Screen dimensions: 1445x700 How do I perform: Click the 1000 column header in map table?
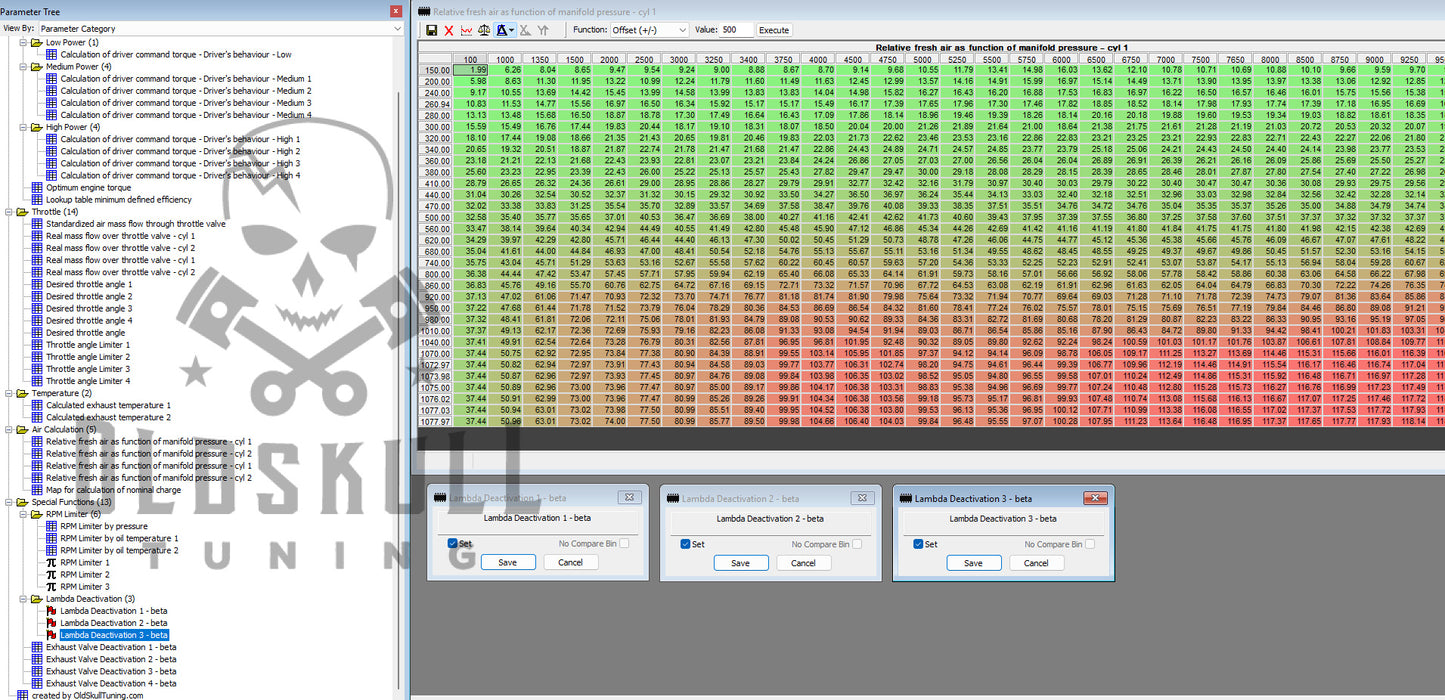(x=503, y=59)
